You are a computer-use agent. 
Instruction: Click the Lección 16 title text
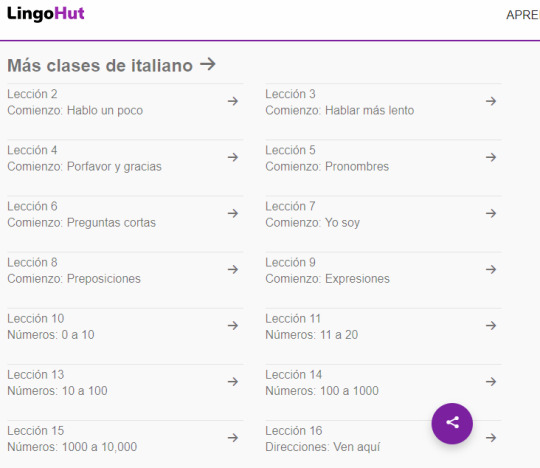point(294,431)
